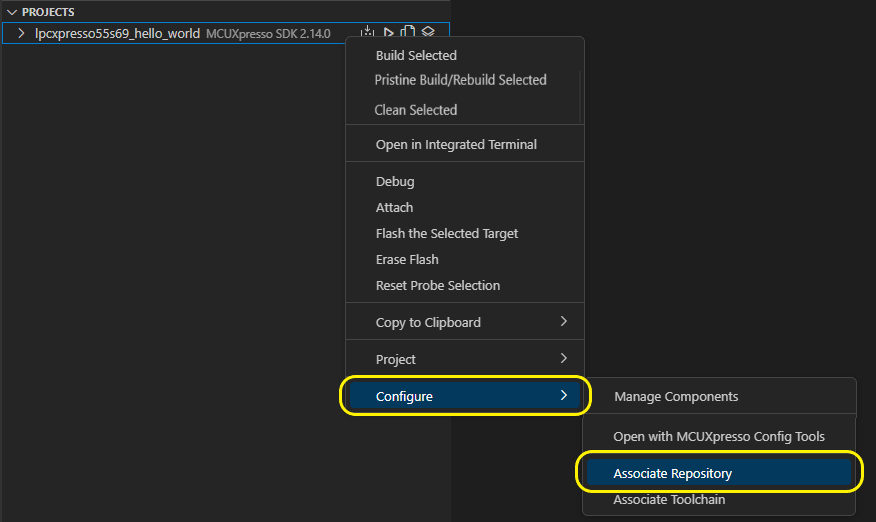
Task: Expand the lpcxpresso55s69_hello_world project
Action: (x=21, y=33)
